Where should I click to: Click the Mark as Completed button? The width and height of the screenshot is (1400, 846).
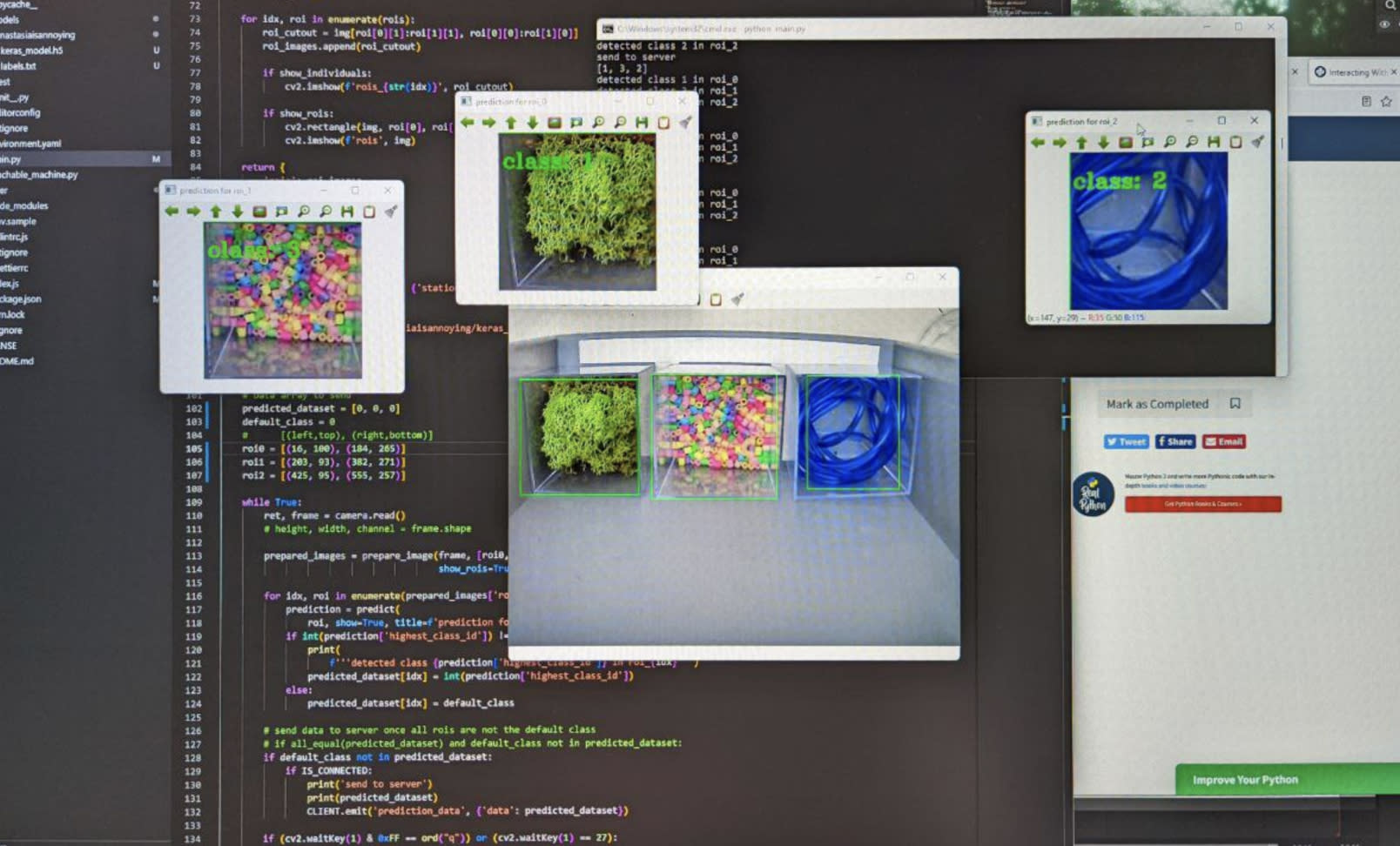1157,404
